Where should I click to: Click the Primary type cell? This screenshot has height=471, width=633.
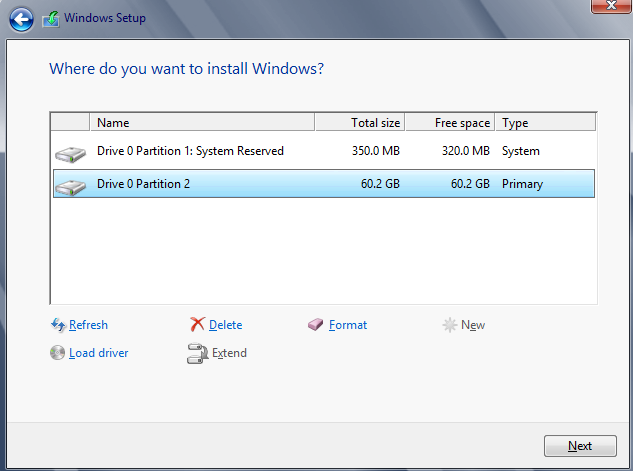point(522,184)
